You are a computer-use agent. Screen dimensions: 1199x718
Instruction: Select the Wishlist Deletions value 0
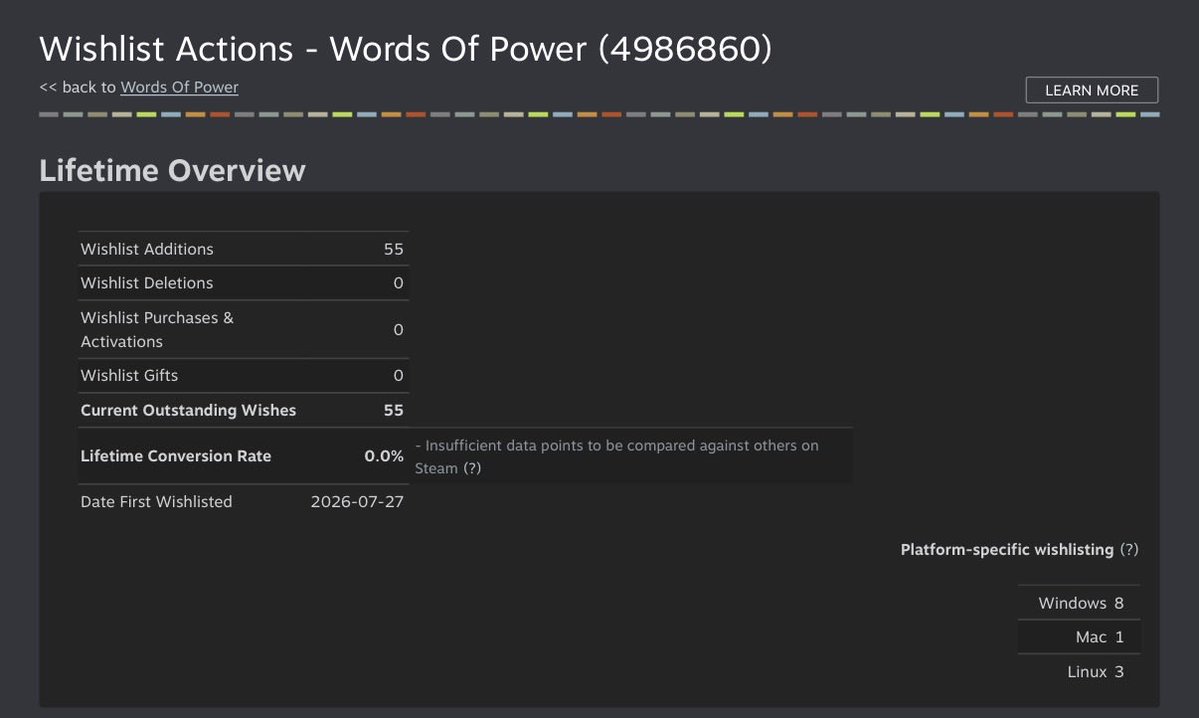pyautogui.click(x=398, y=283)
